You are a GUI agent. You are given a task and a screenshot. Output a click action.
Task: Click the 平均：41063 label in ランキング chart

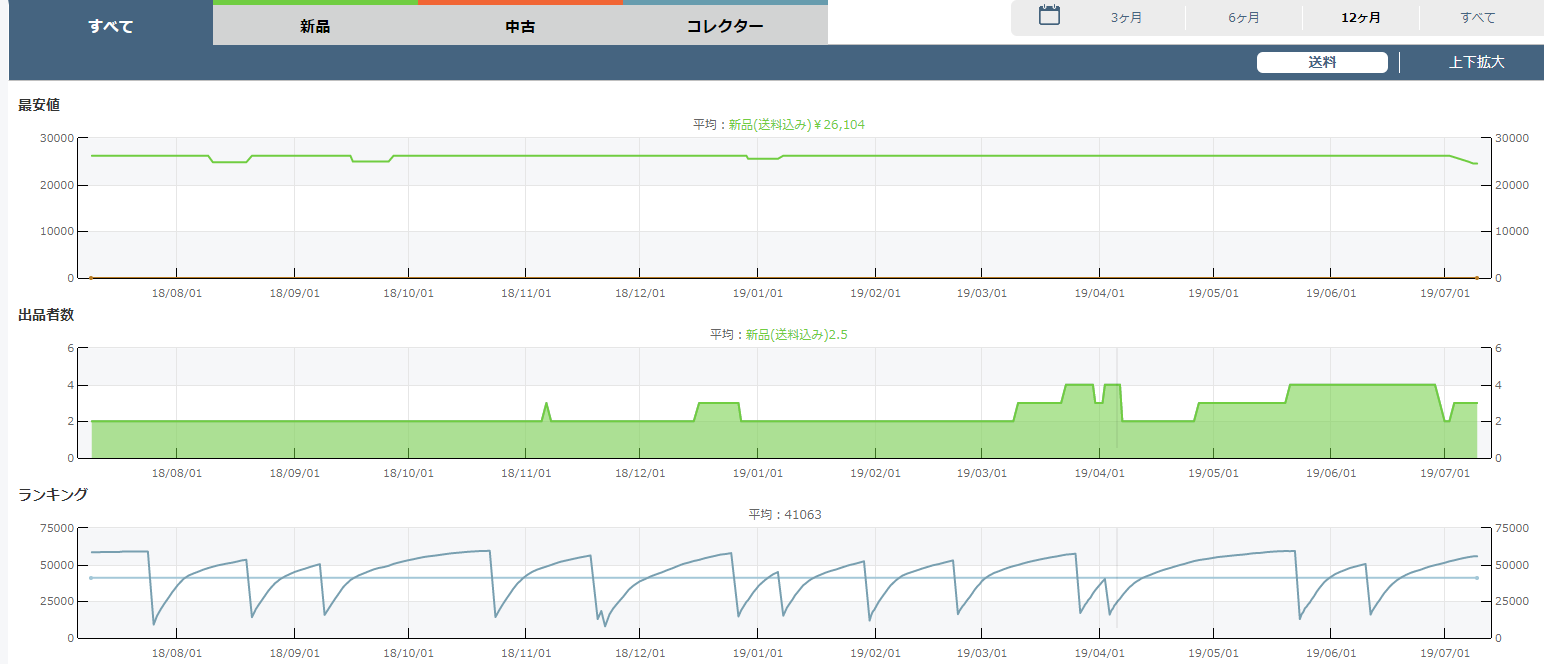coord(785,515)
